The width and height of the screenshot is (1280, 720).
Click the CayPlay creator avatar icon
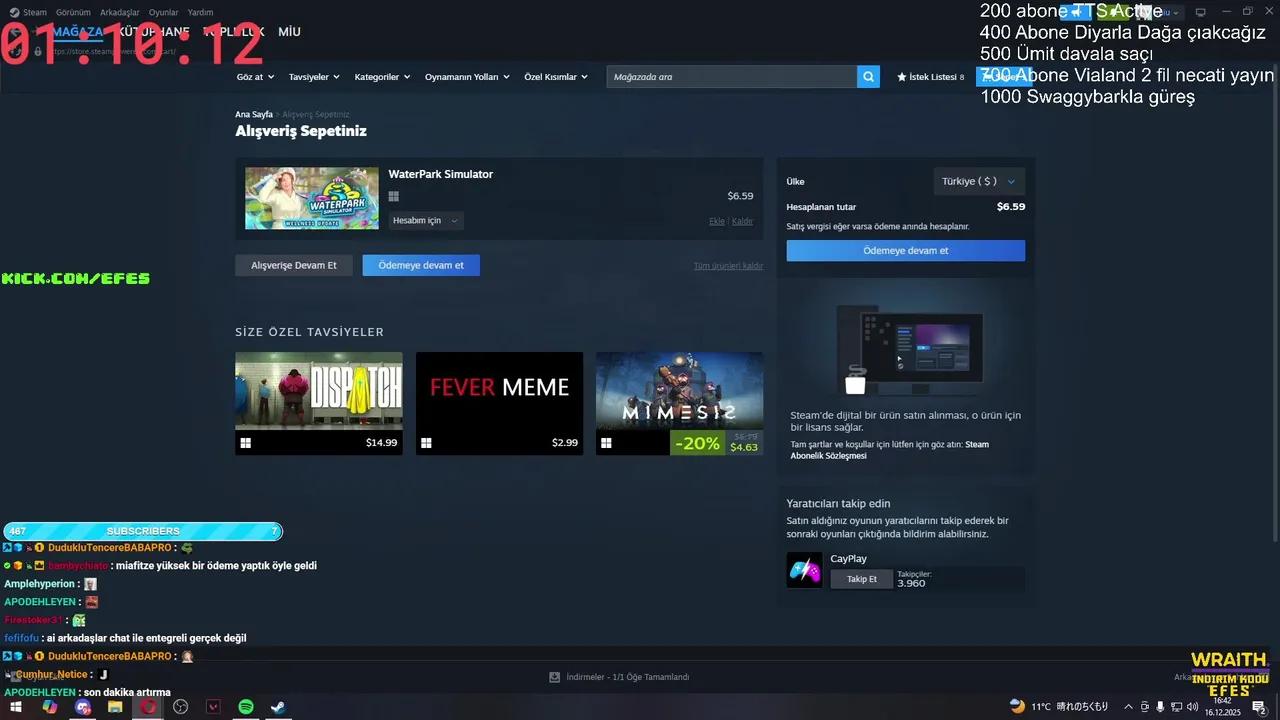coord(804,570)
